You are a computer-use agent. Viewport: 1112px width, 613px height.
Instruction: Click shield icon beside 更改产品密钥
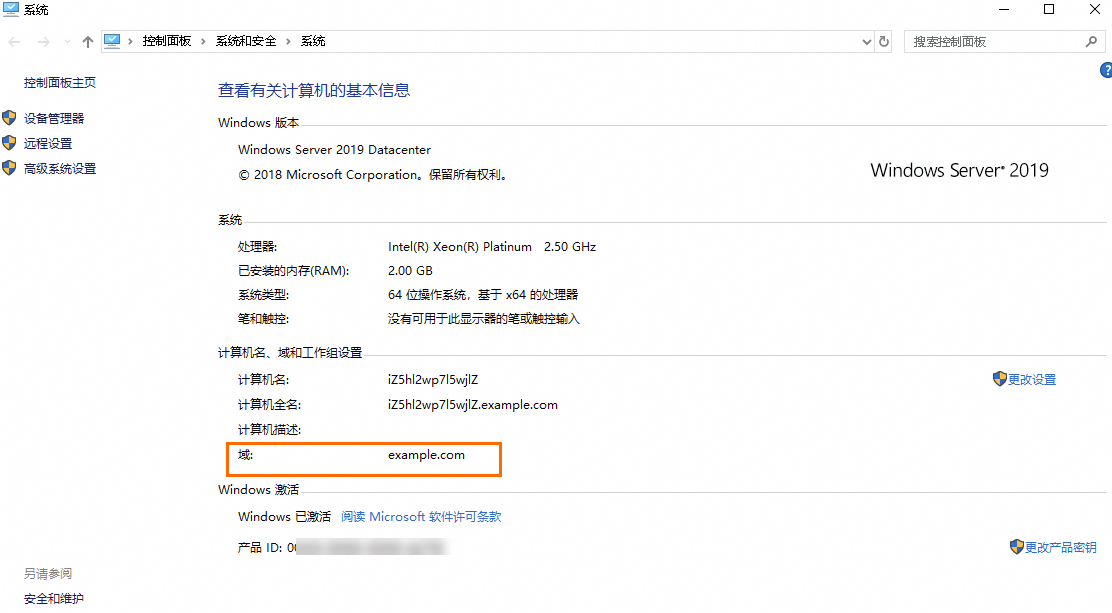coord(1017,546)
